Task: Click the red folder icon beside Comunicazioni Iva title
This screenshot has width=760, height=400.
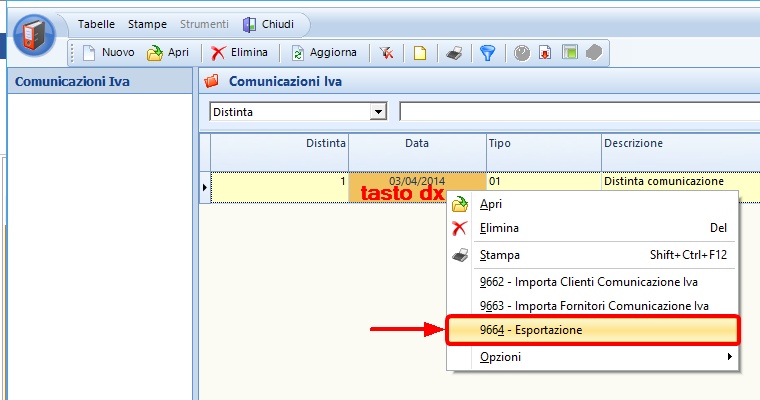Action: 212,81
